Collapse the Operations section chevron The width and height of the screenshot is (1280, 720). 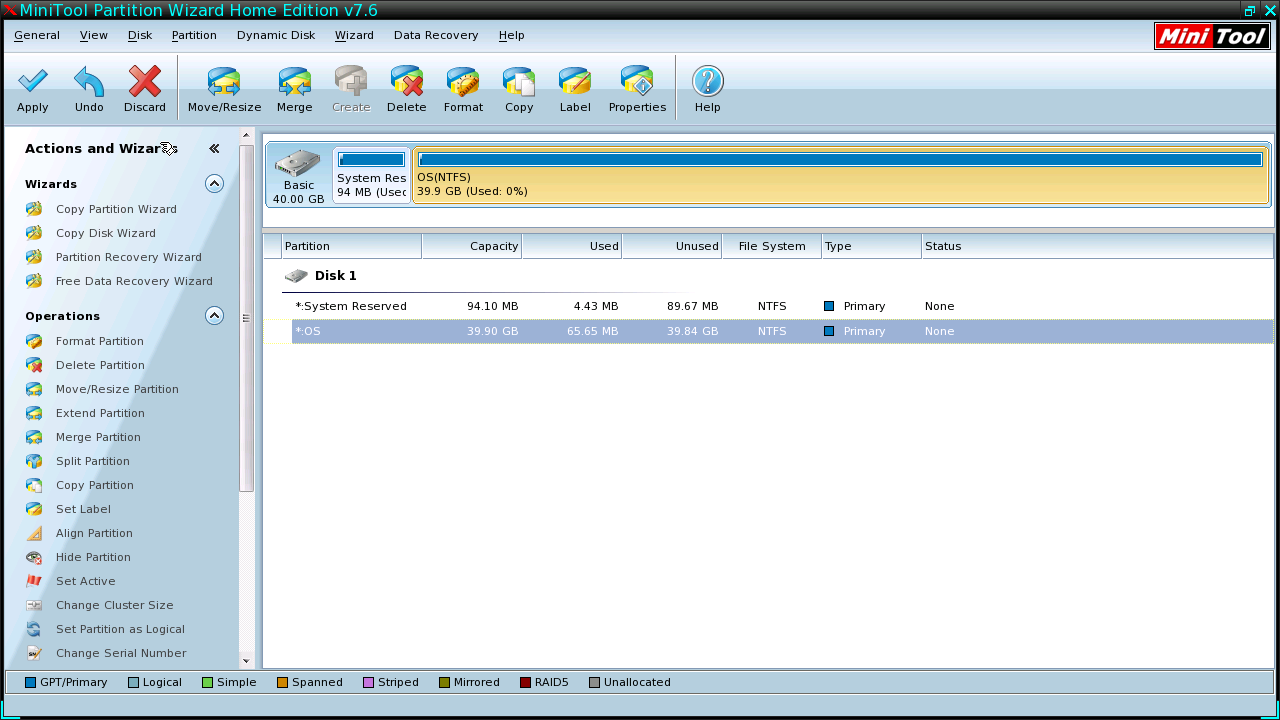(214, 315)
